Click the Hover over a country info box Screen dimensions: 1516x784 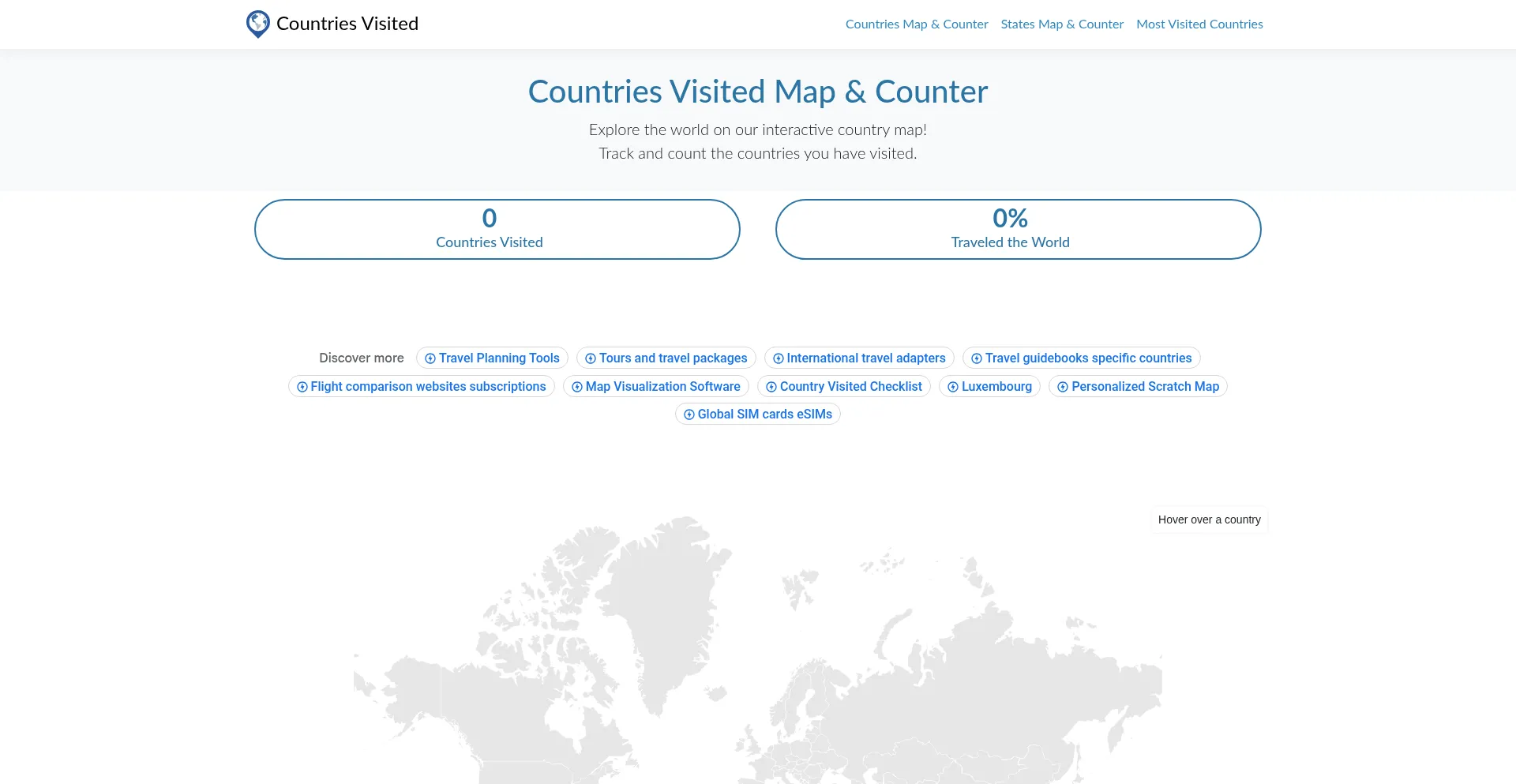[1209, 520]
